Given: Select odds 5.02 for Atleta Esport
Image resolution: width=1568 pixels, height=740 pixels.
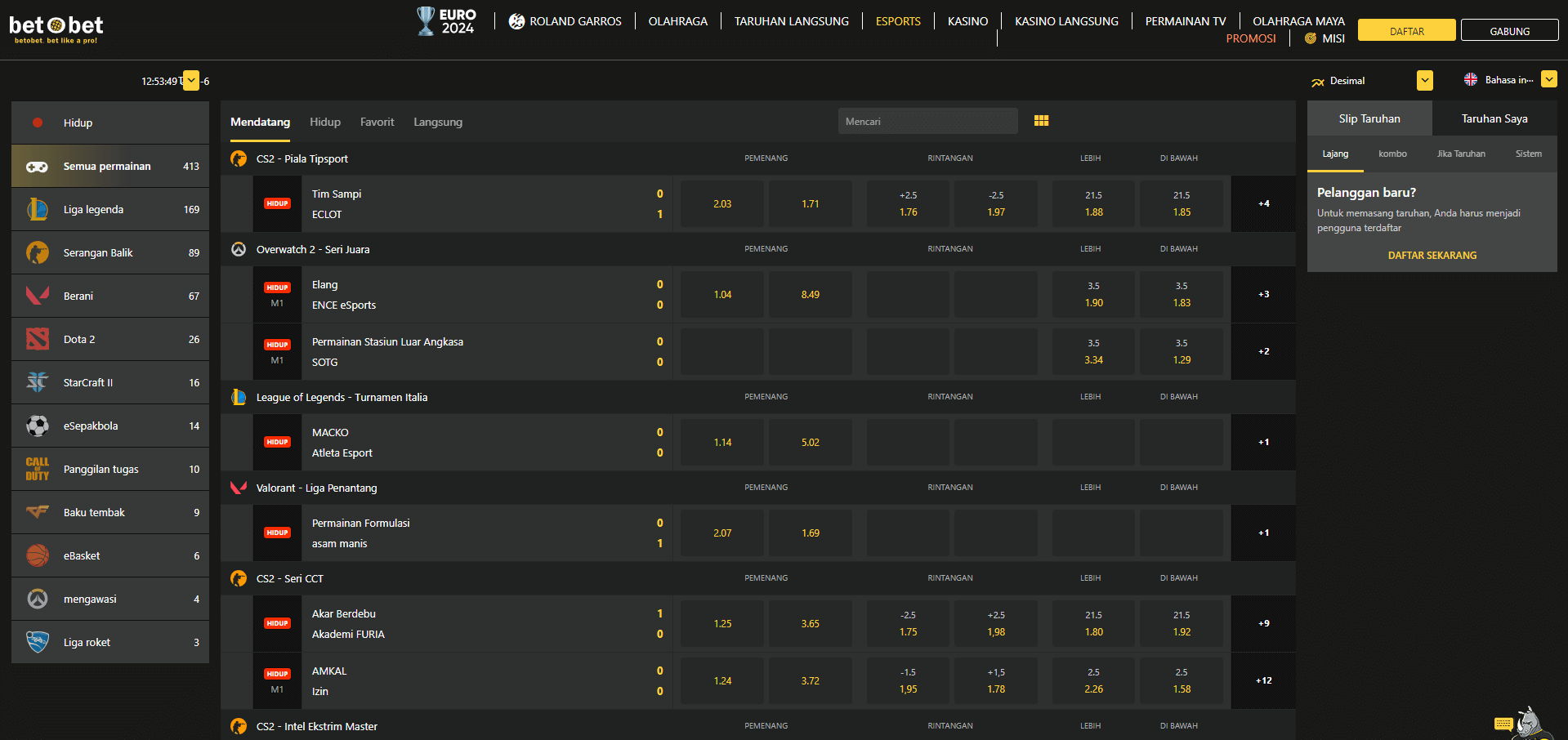Looking at the screenshot, I should (810, 442).
